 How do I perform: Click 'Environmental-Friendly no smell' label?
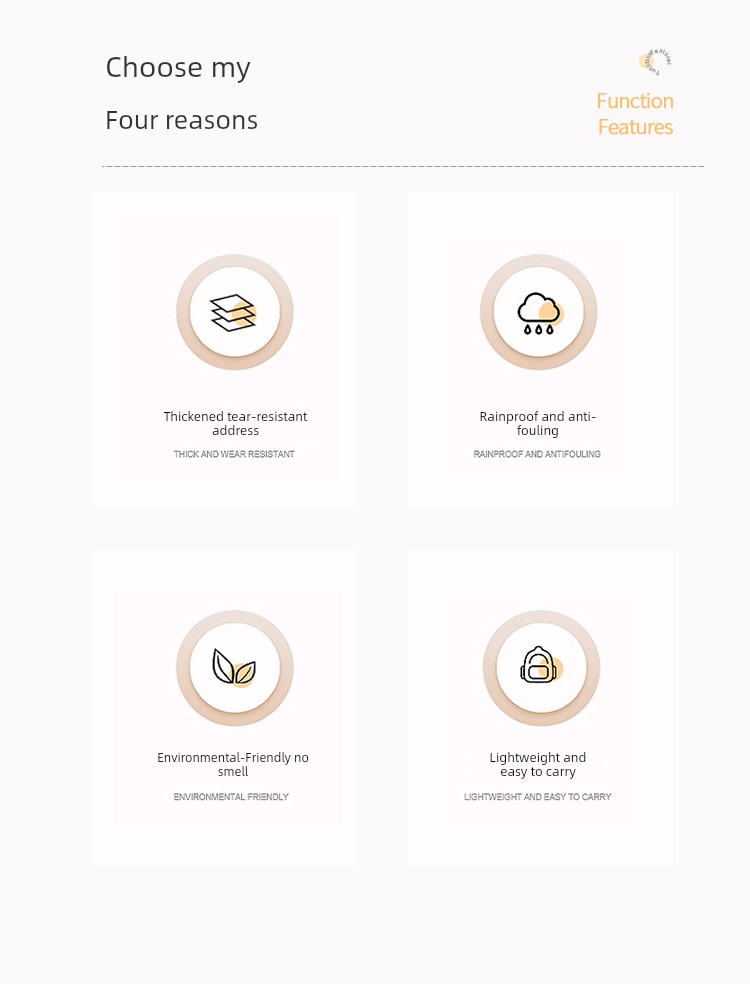point(233,764)
